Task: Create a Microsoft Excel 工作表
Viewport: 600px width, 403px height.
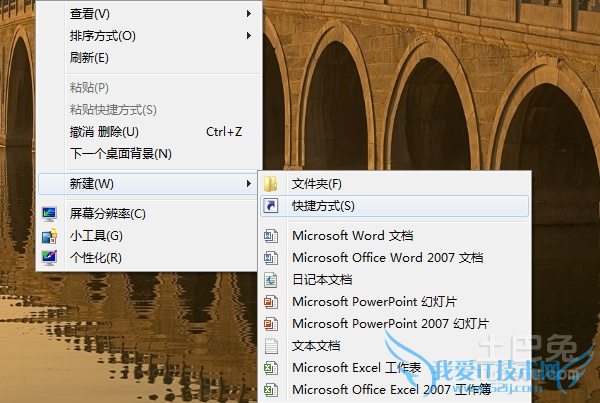Action: pyautogui.click(x=395, y=368)
